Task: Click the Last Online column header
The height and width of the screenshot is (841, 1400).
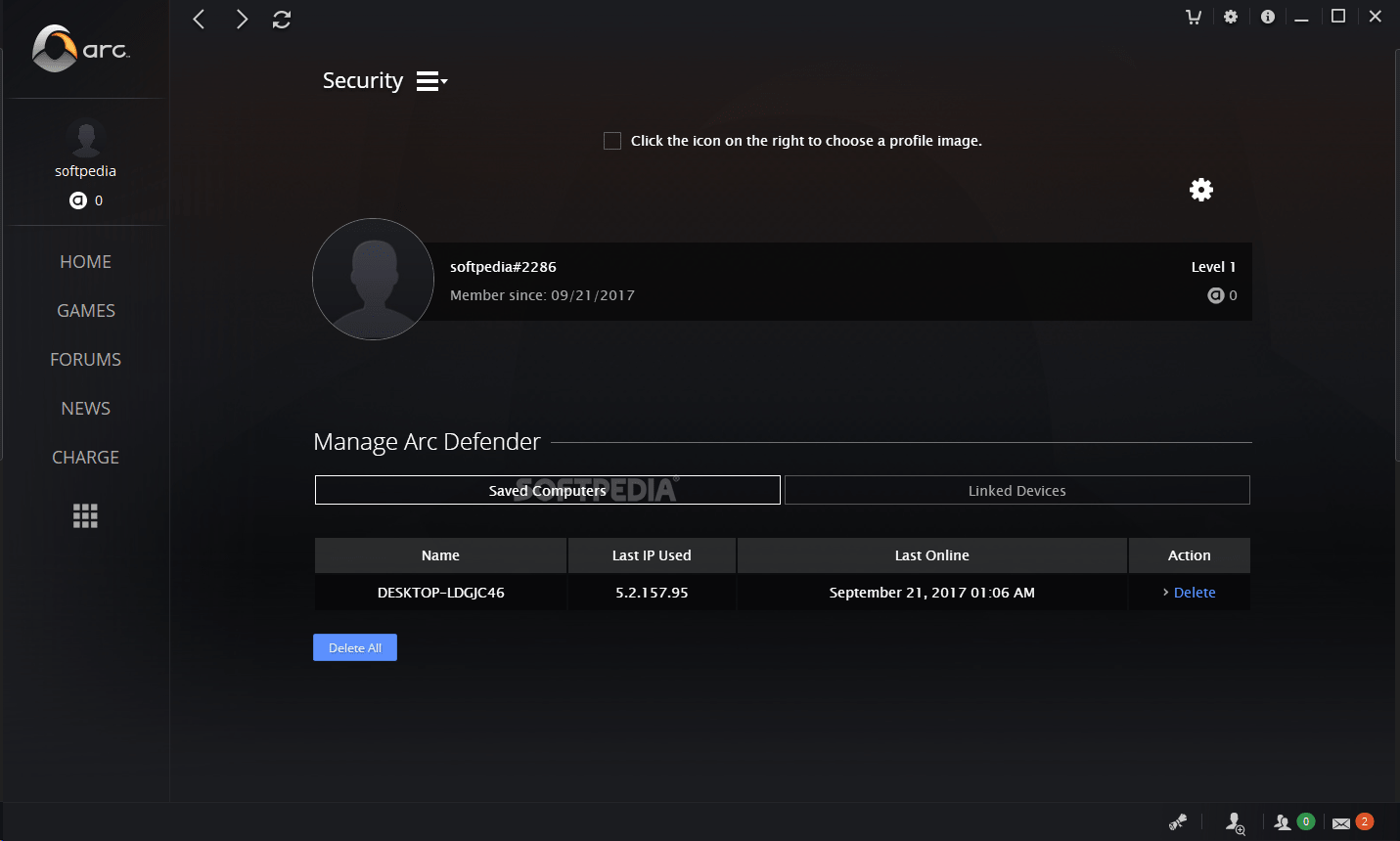Action: tap(932, 555)
